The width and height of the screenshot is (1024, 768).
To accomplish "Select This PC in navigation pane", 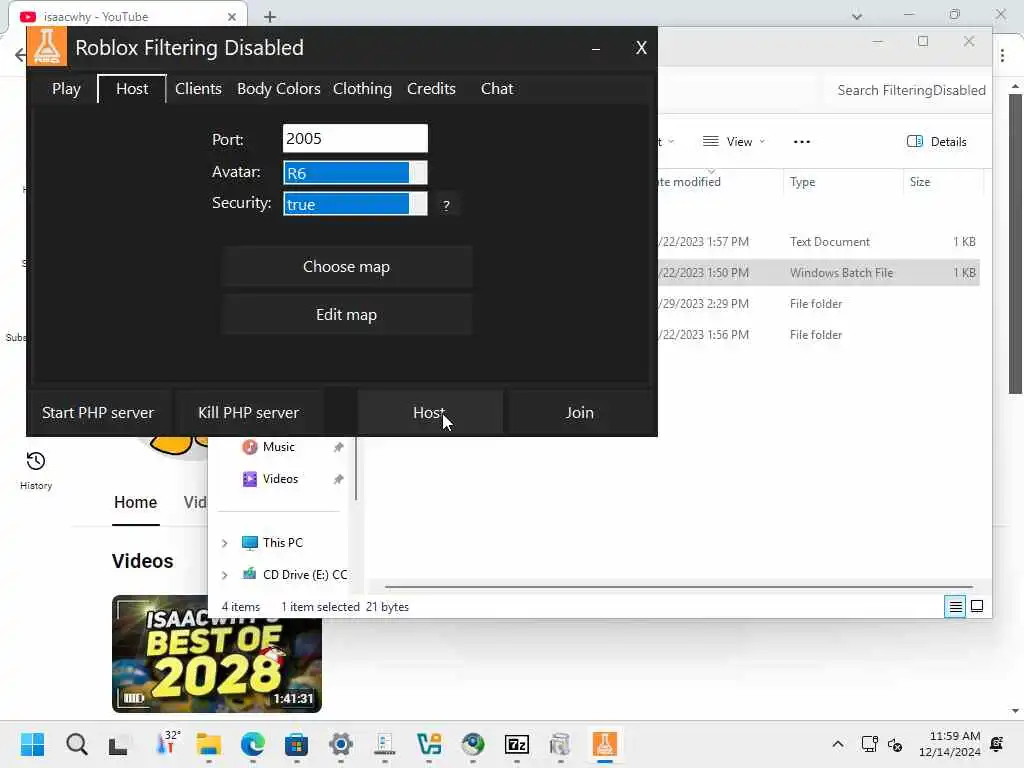I will click(x=282, y=543).
